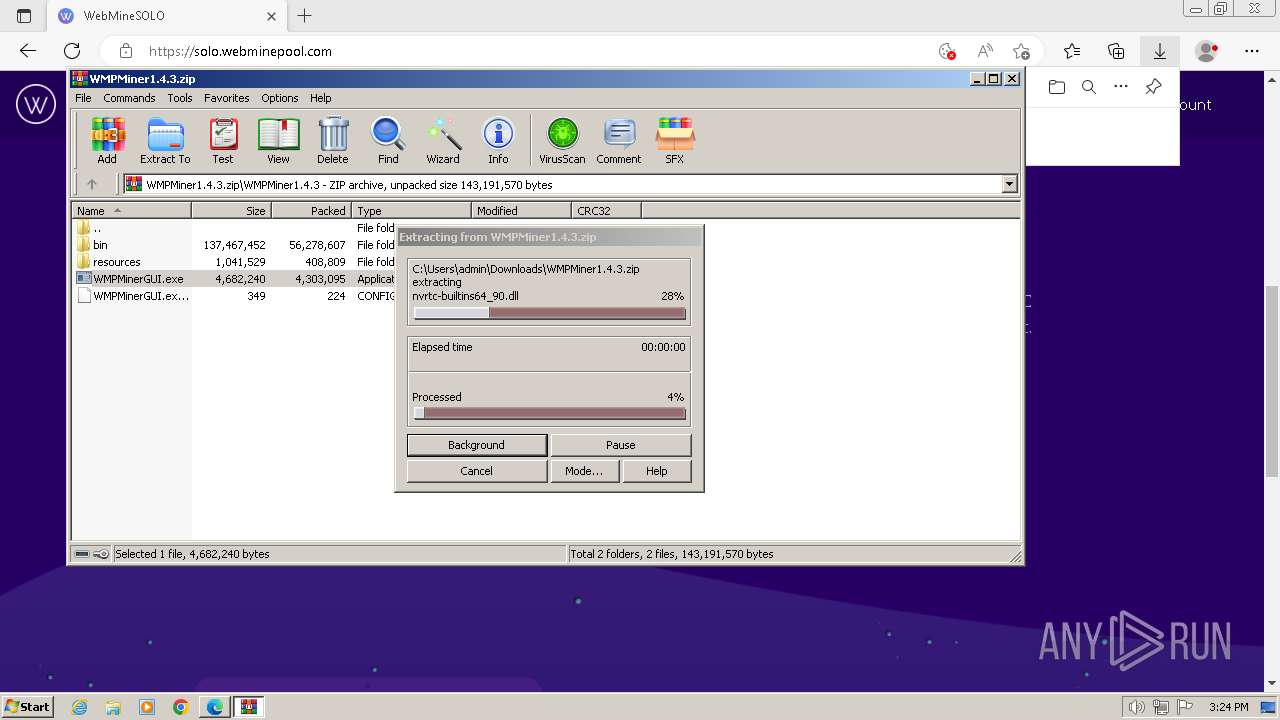Viewport: 1280px width, 720px height.
Task: Open a new browser tab
Action: coord(305,16)
